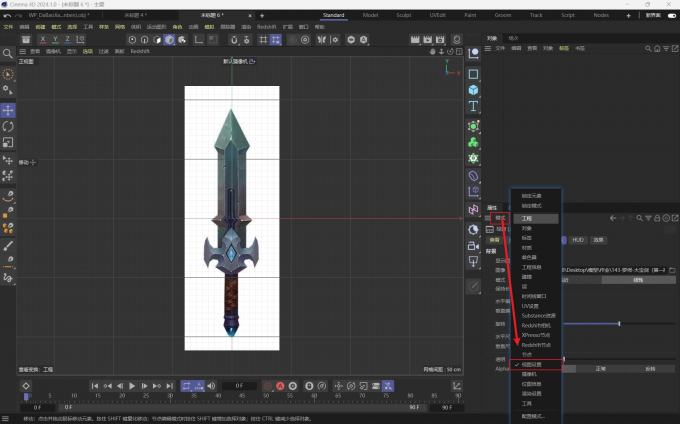The height and width of the screenshot is (424, 680).
Task: Open the layout dropdown beside the plus button
Action: pos(653,15)
